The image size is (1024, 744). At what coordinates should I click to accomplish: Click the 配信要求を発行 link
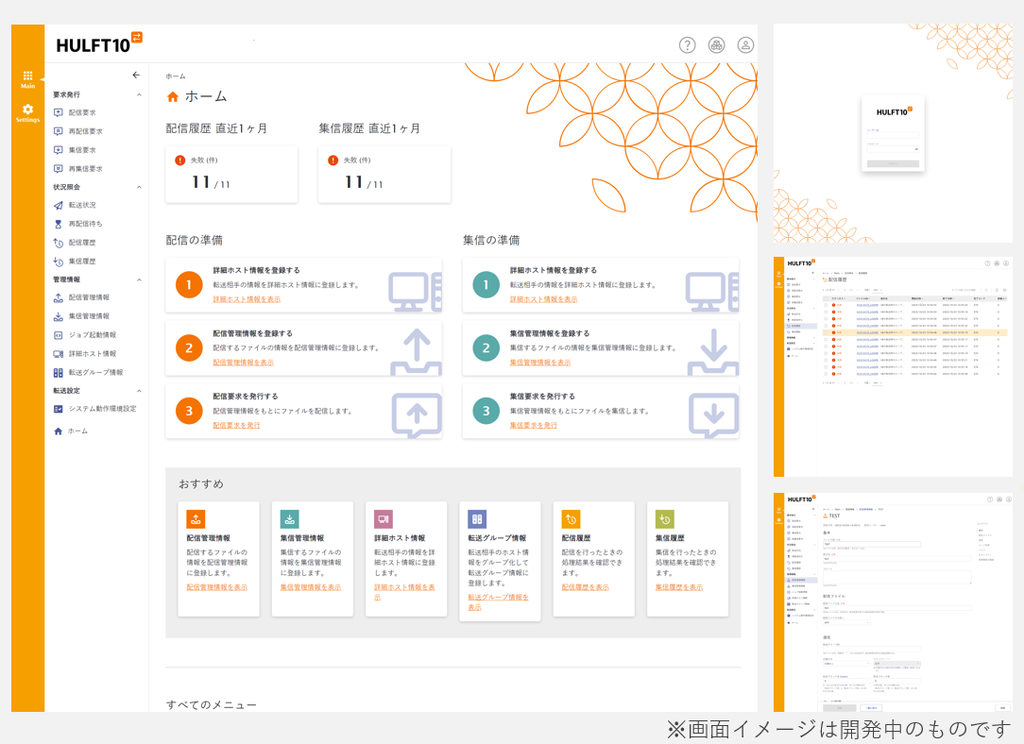pos(236,425)
